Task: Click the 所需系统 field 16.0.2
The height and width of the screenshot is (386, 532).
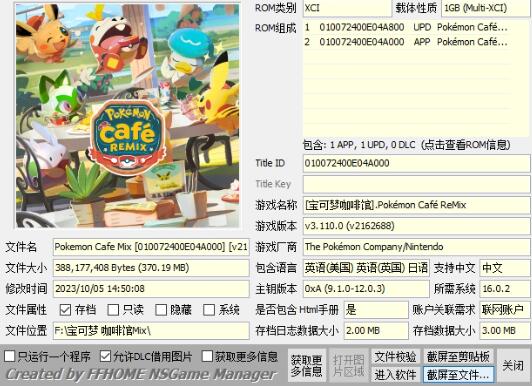Action: click(505, 289)
